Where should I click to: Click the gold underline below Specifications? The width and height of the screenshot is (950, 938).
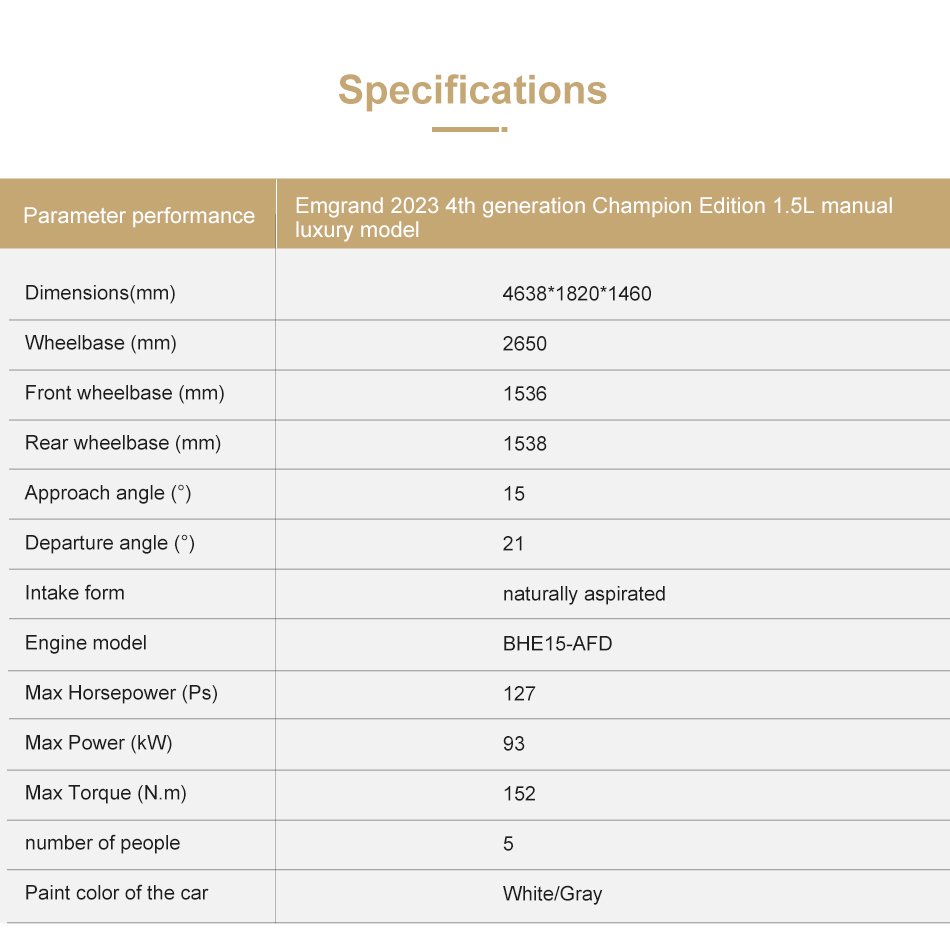pyautogui.click(x=470, y=129)
